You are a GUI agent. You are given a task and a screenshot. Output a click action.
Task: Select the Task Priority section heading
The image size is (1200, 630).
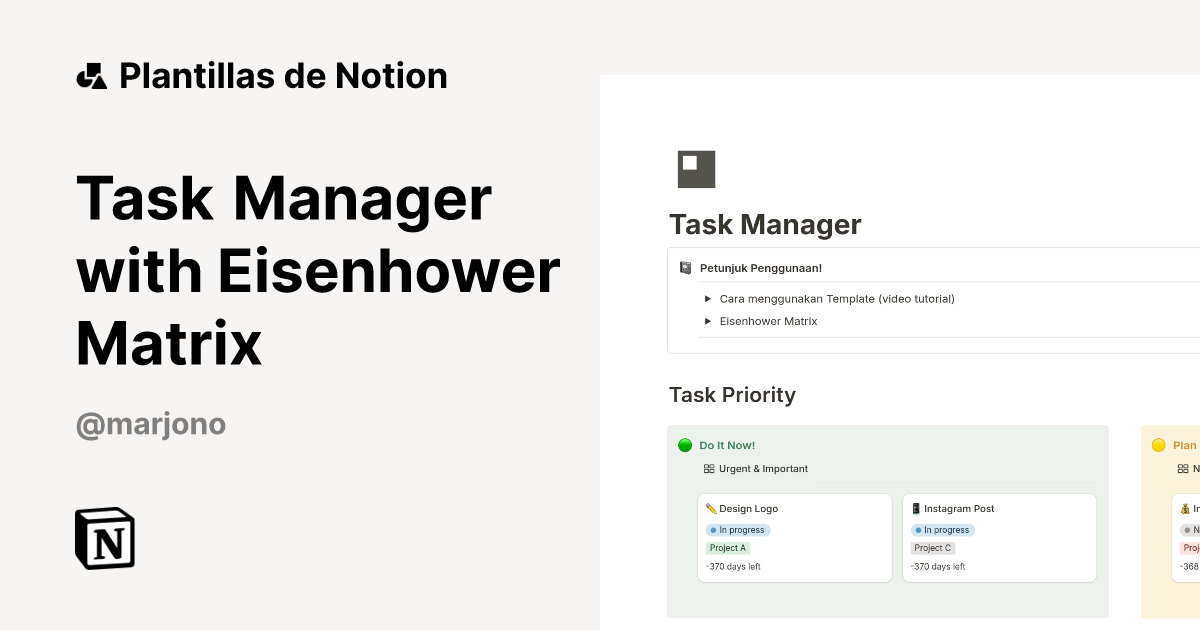pyautogui.click(x=733, y=395)
